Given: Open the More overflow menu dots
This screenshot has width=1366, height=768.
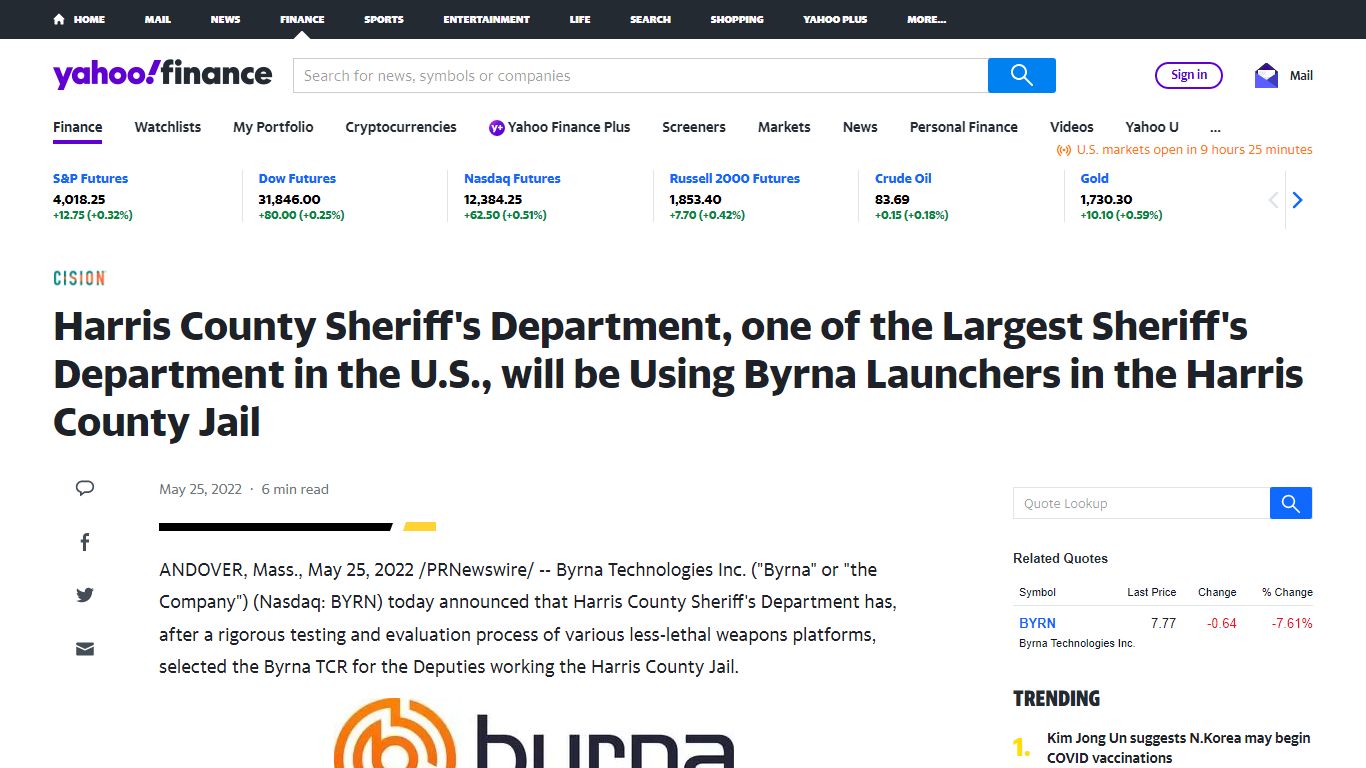Looking at the screenshot, I should point(1215,127).
